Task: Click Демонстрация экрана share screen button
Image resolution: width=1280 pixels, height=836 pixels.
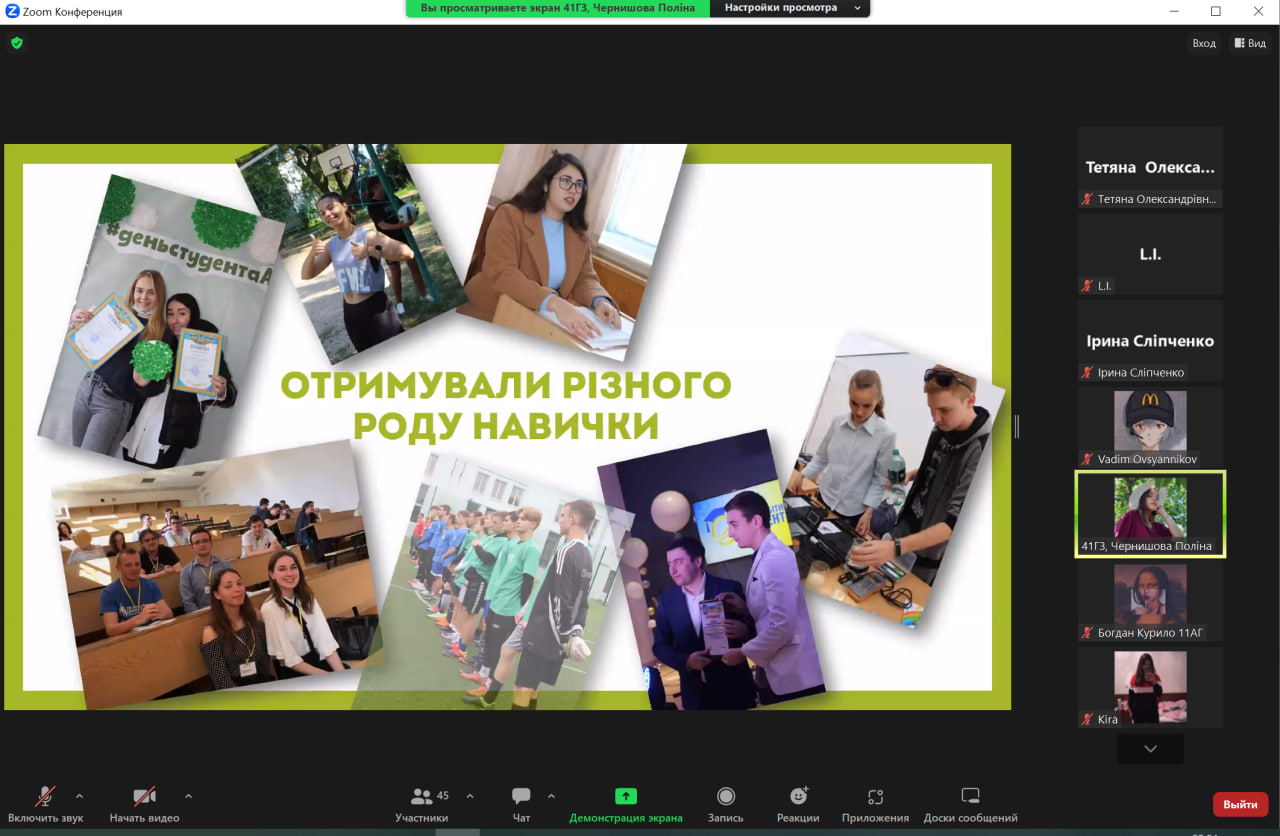Action: (x=626, y=804)
